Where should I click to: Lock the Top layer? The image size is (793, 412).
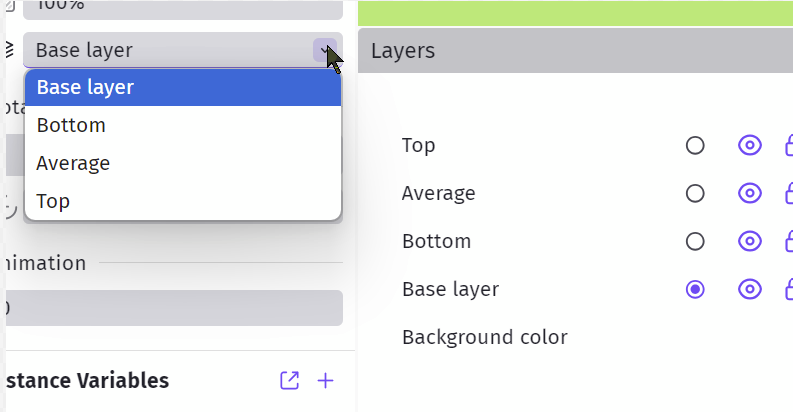pos(788,146)
